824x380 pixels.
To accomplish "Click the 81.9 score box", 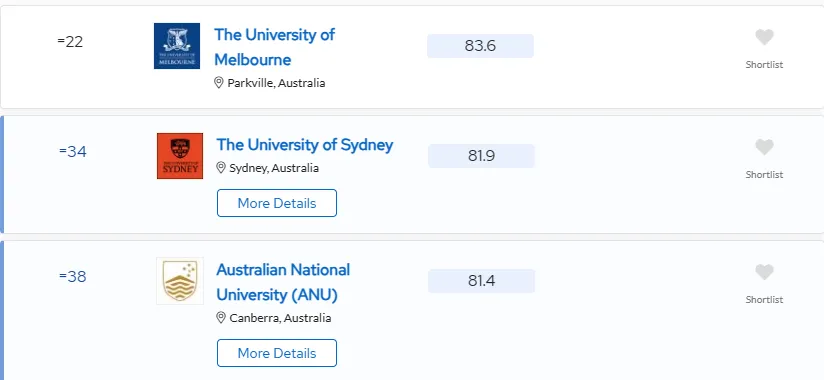I will 481,156.
